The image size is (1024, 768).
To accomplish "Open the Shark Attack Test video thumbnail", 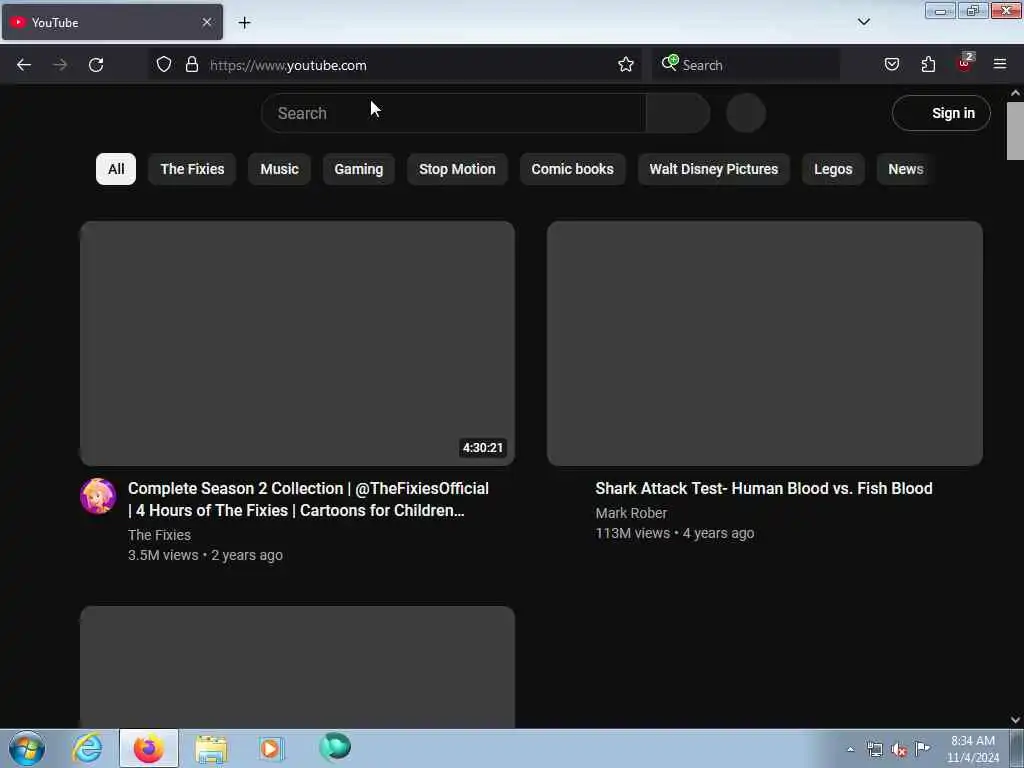I will coord(765,343).
